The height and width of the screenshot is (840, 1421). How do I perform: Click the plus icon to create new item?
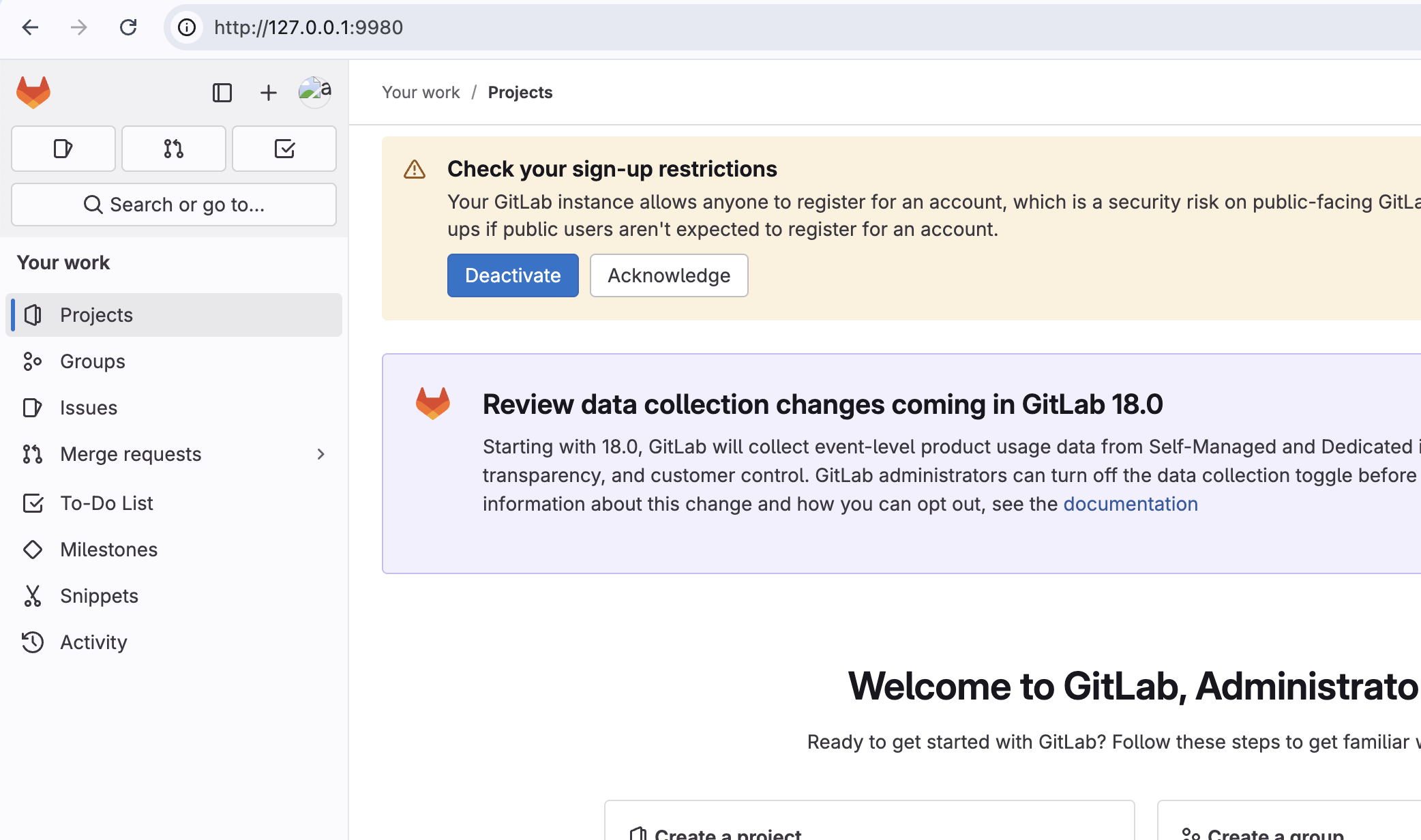(x=267, y=92)
